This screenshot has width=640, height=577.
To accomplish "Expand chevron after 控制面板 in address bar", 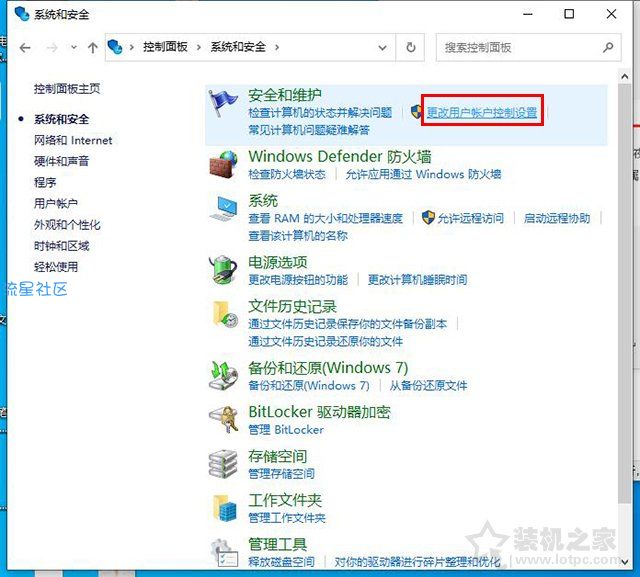I will click(x=199, y=47).
